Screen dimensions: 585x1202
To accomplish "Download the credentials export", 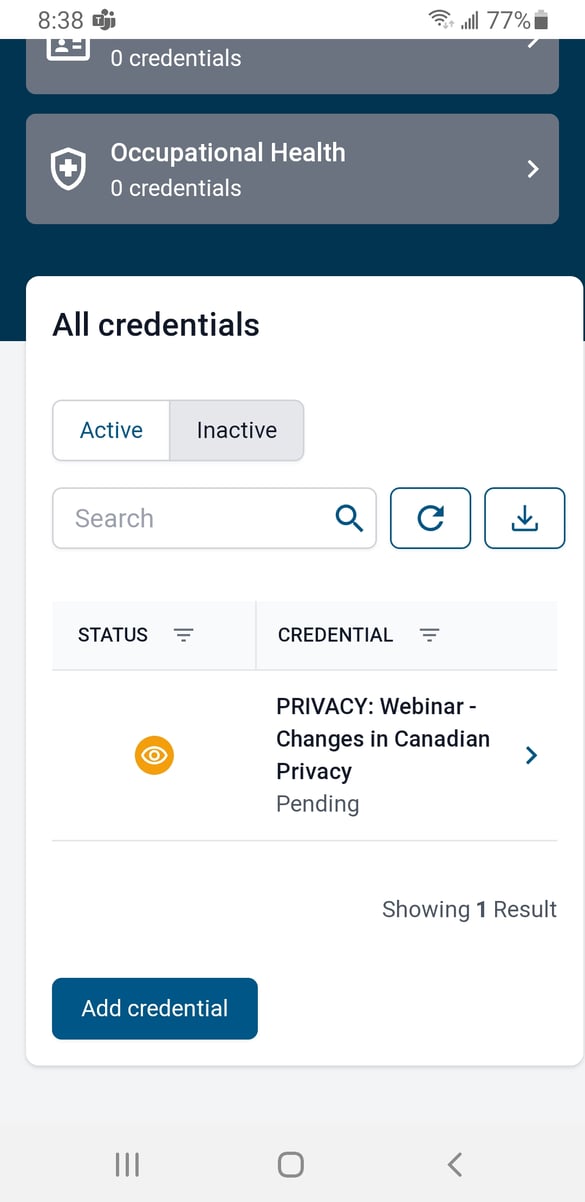I will click(524, 518).
